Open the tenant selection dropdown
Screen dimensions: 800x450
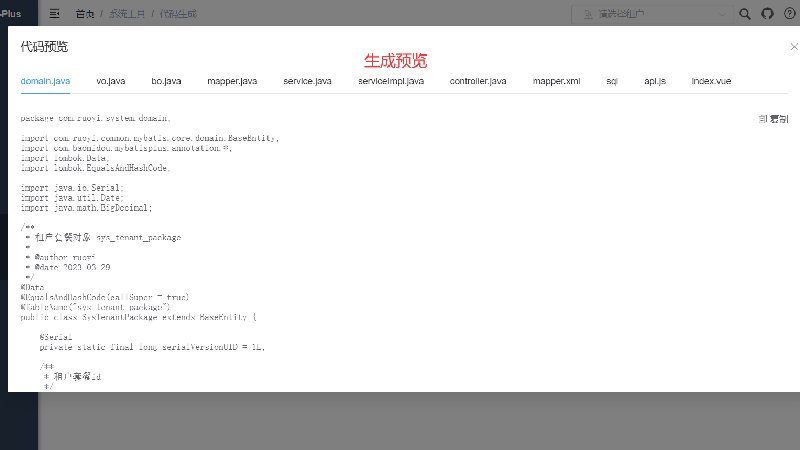click(653, 14)
